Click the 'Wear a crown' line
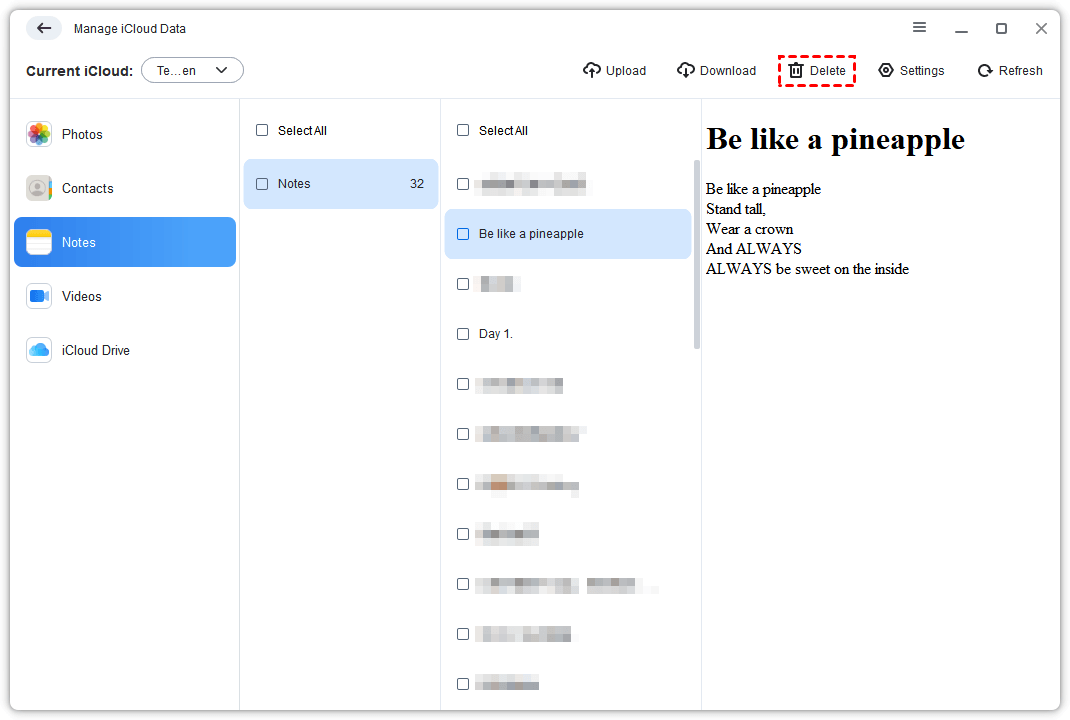This screenshot has height=720, width=1070. (749, 229)
